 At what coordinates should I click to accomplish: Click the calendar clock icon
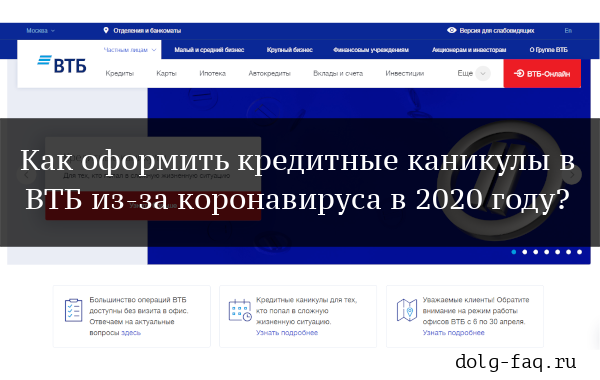coord(240,310)
